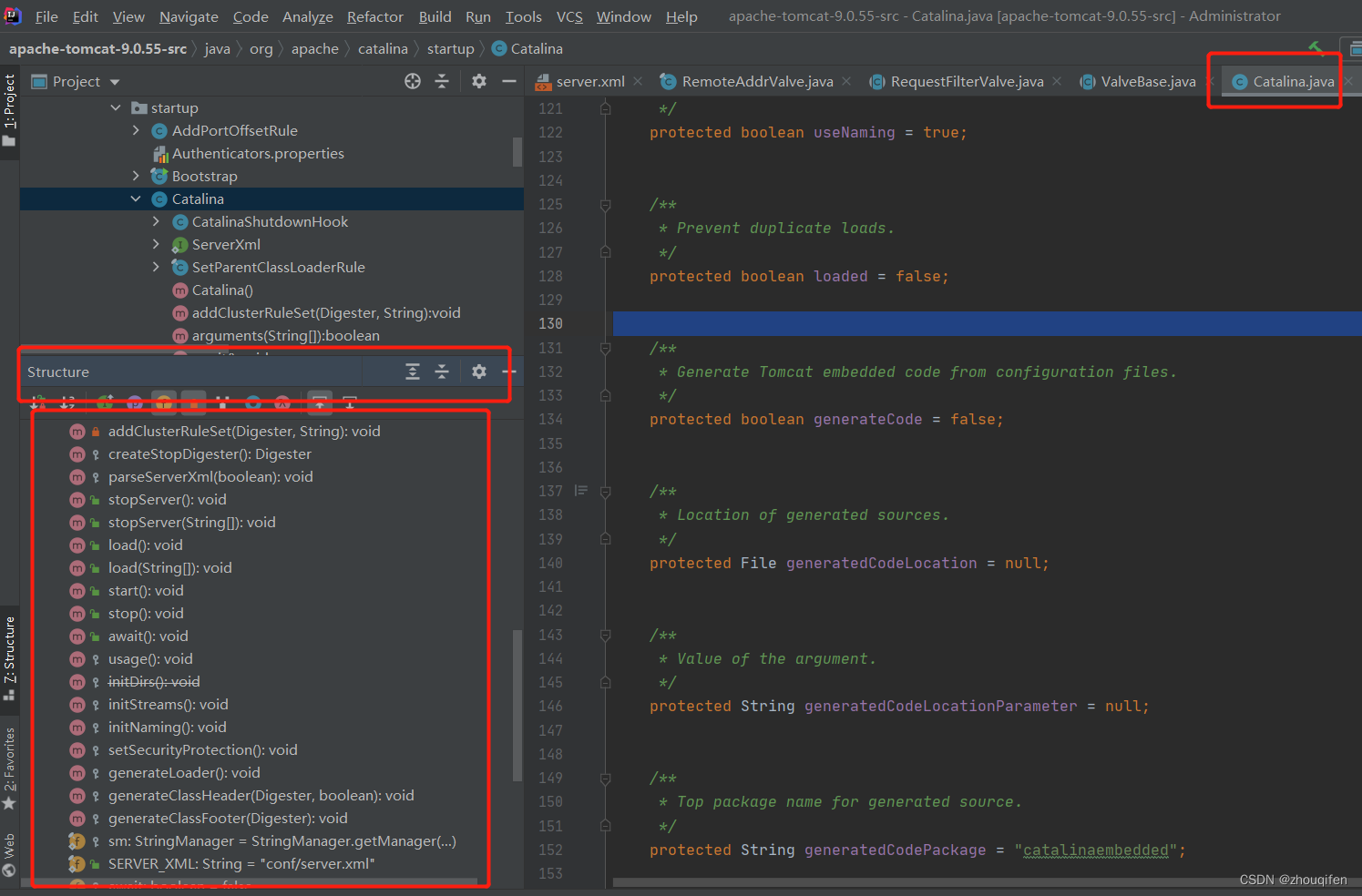Open Project panel settings gear
This screenshot has width=1362, height=896.
[479, 81]
